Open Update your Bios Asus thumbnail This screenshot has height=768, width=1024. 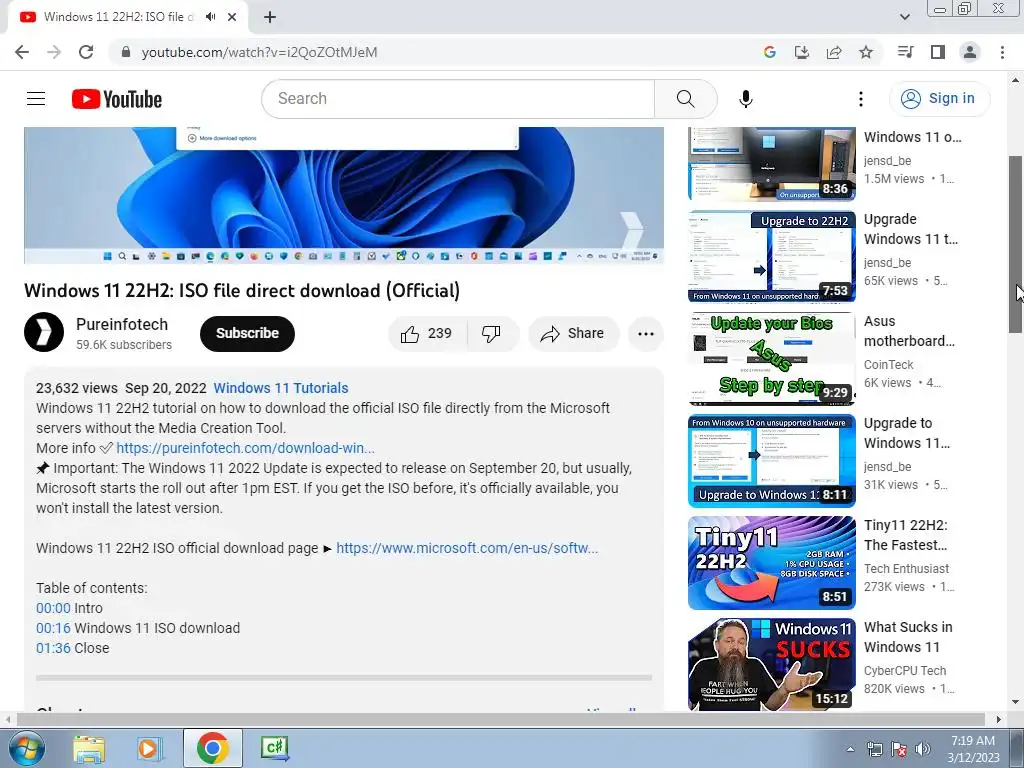click(772, 359)
